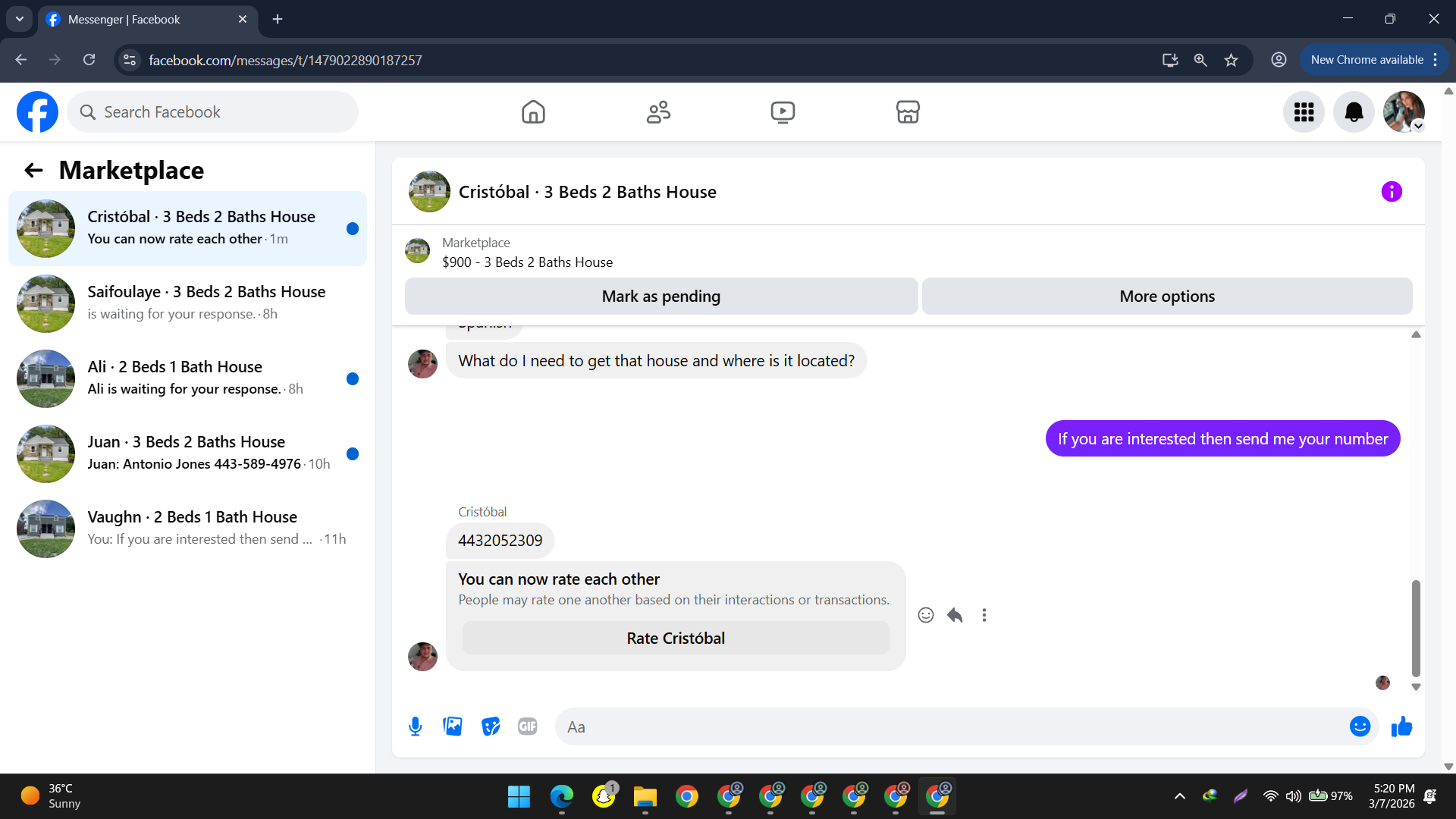1456x819 pixels.
Task: Click the browser Back button
Action: (21, 60)
